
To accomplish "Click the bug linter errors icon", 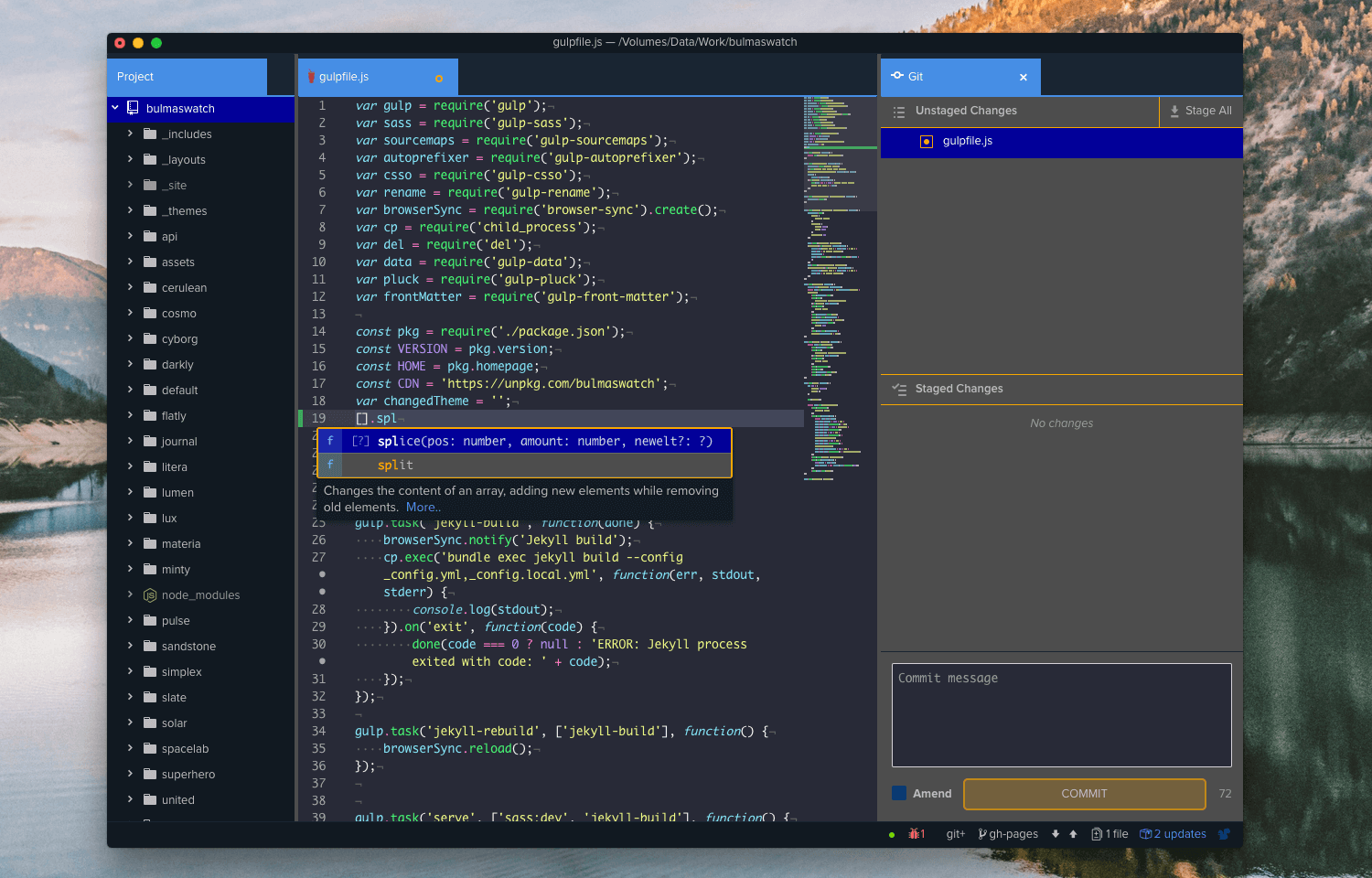I will point(914,834).
